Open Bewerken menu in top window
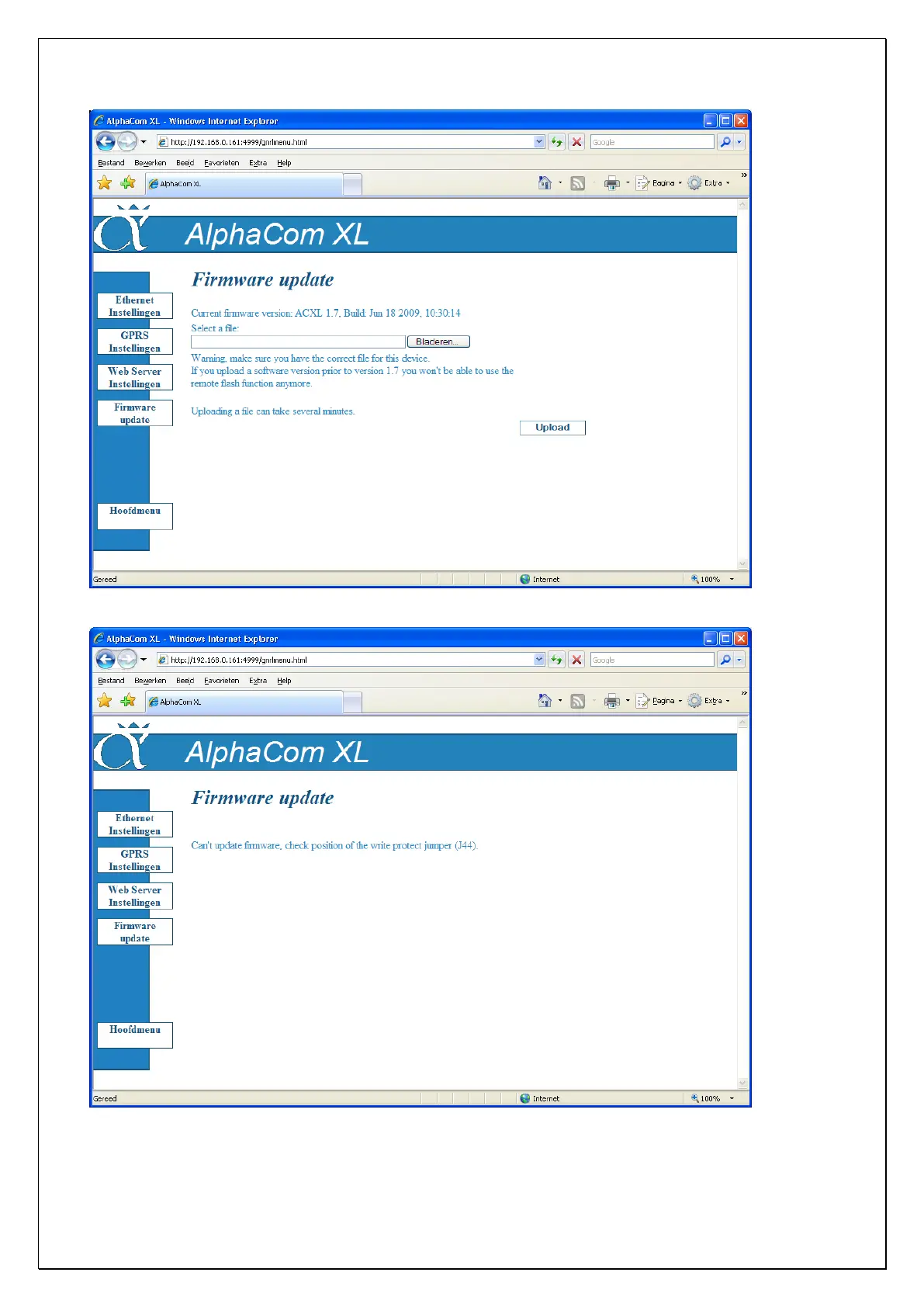Screen dimensions: 924x1307 click(x=150, y=163)
